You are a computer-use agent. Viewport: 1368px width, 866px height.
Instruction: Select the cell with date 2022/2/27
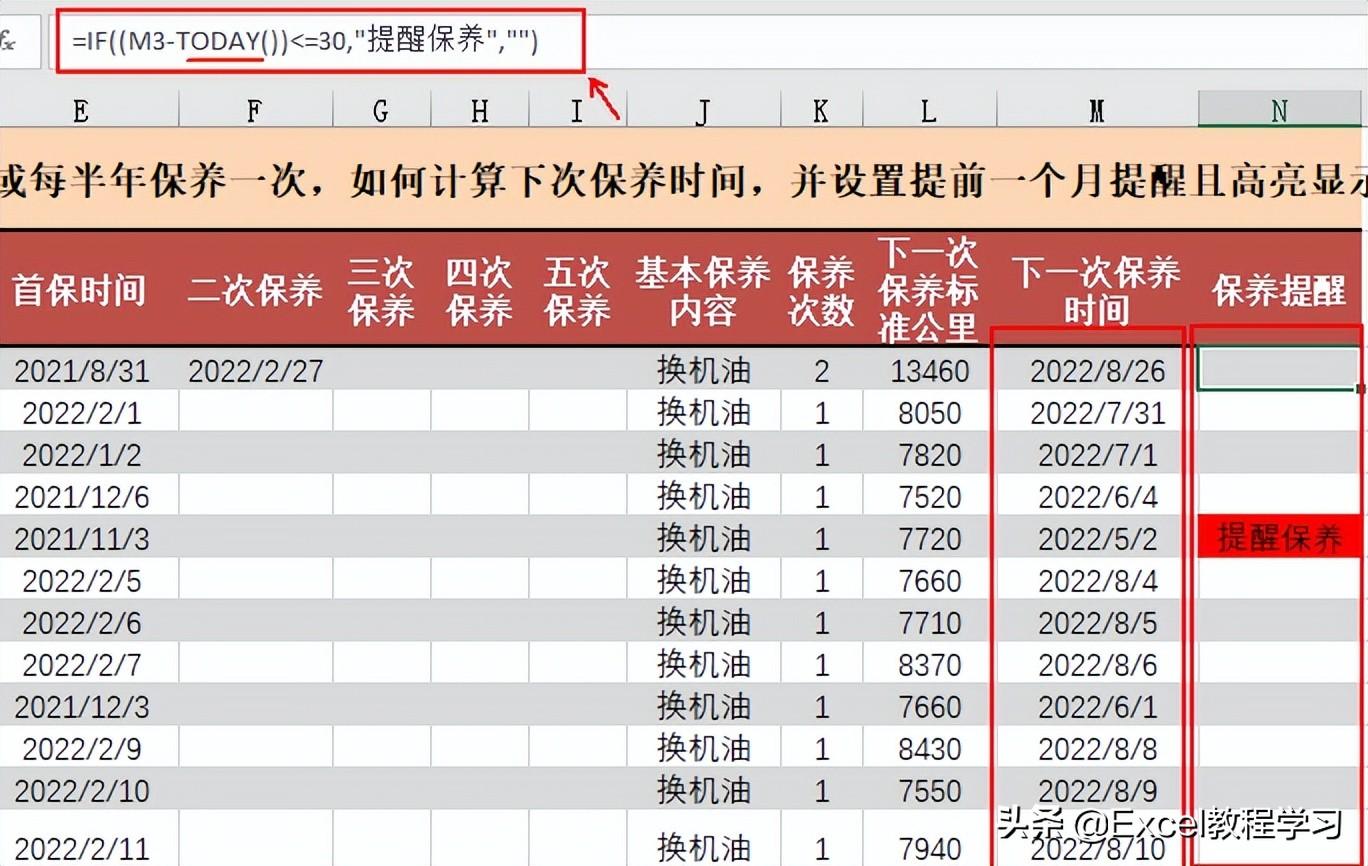click(x=255, y=371)
